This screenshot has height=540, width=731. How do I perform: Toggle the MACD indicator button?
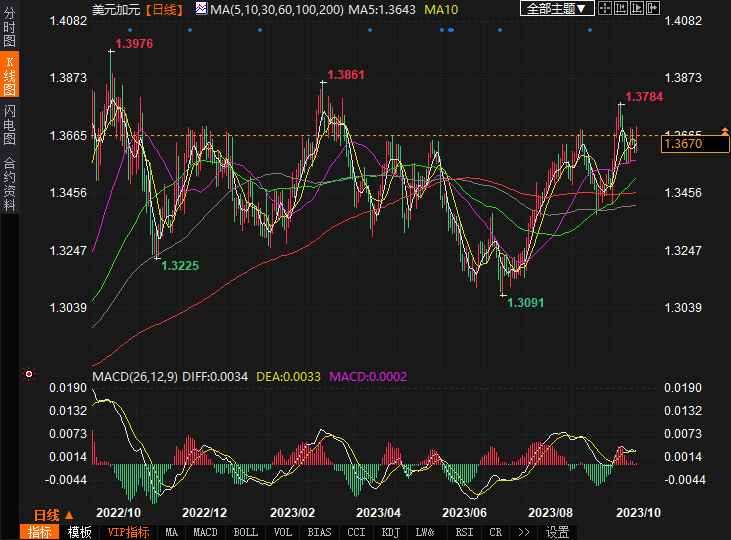(205, 532)
